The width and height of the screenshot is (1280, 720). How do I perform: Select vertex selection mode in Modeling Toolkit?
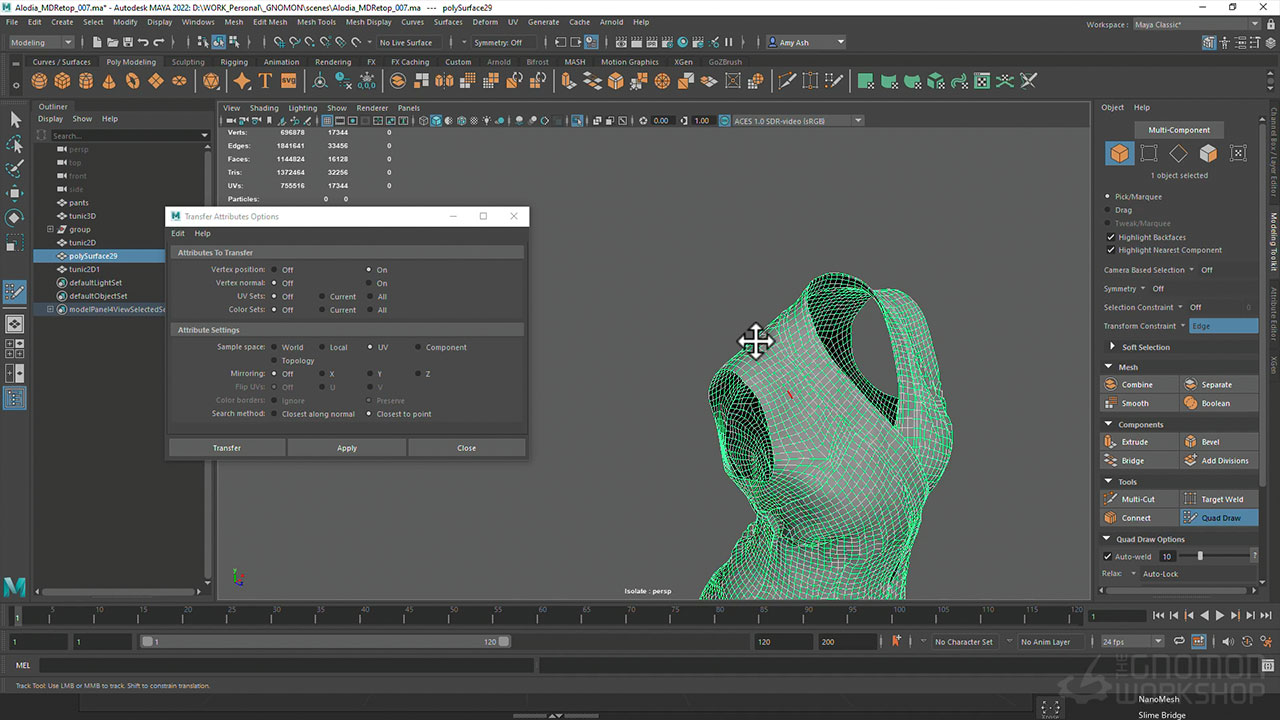pos(1148,153)
